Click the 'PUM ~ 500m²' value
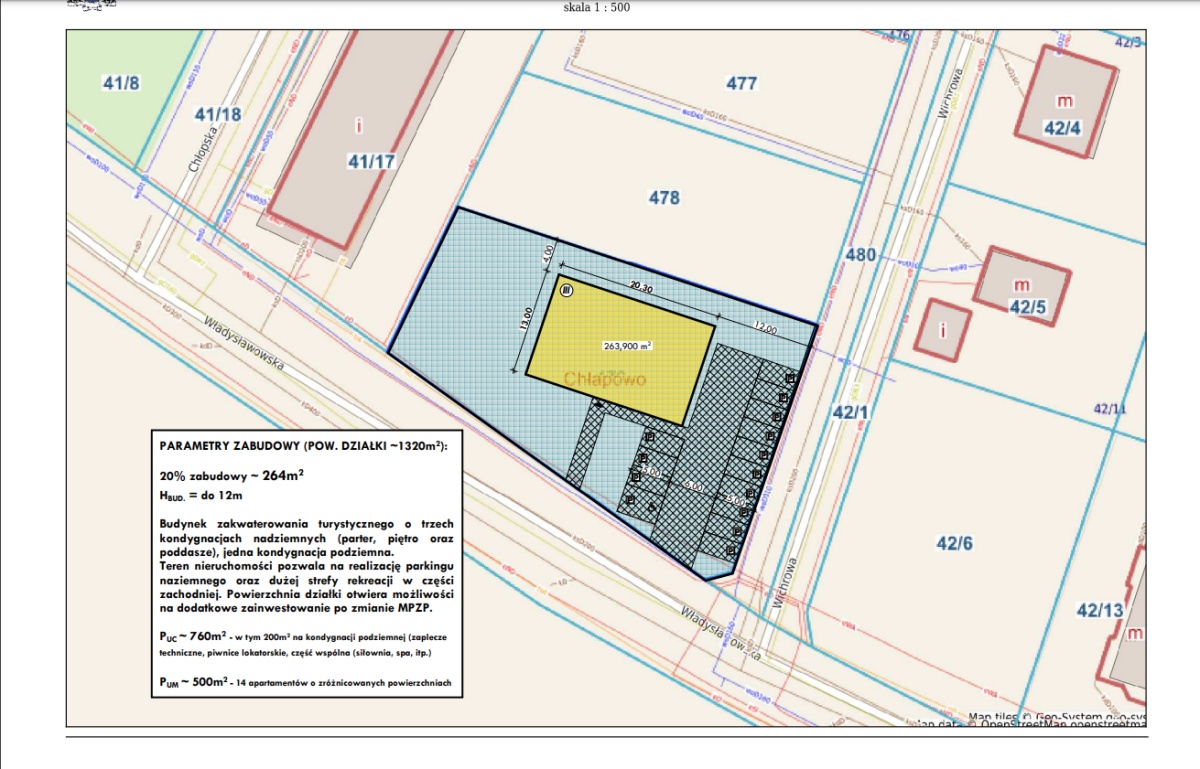1200x769 pixels. coord(192,682)
